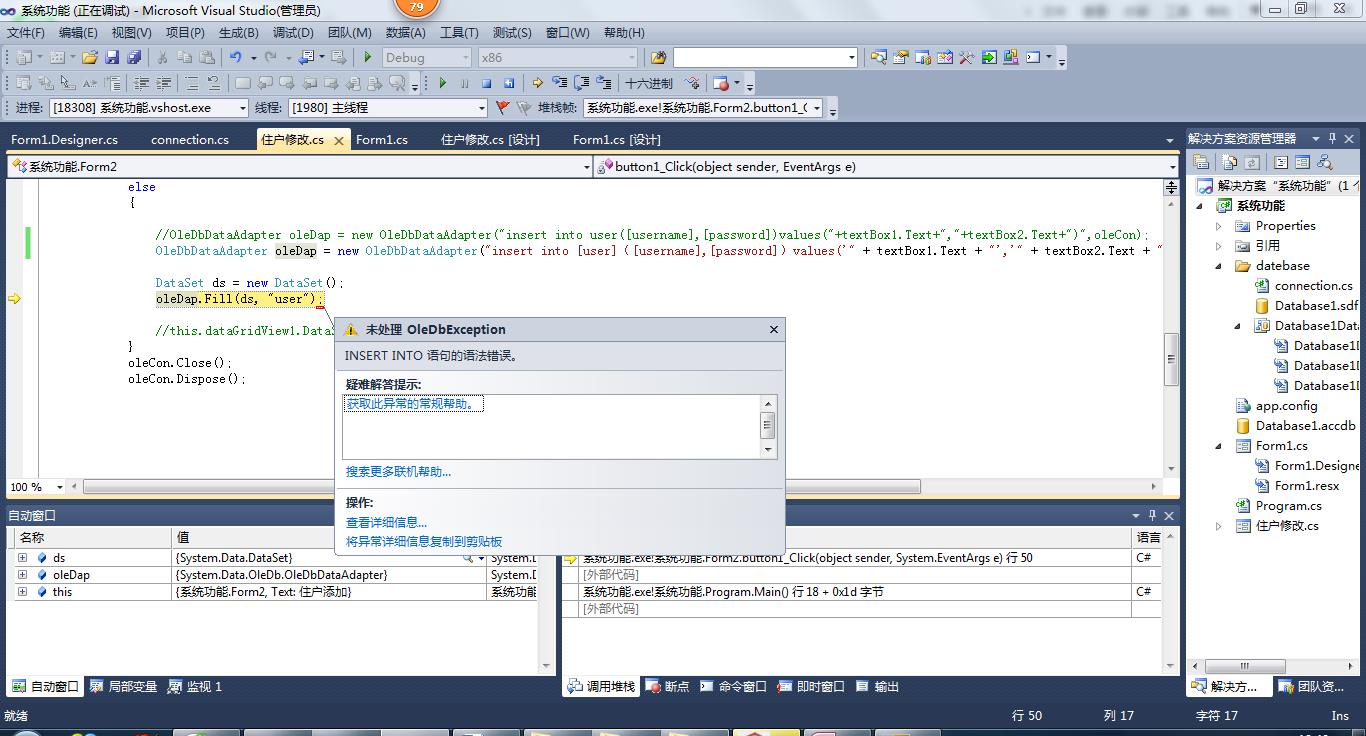The width and height of the screenshot is (1366, 736).
Task: Open the 100 % zoom dropdown
Action: pos(59,487)
